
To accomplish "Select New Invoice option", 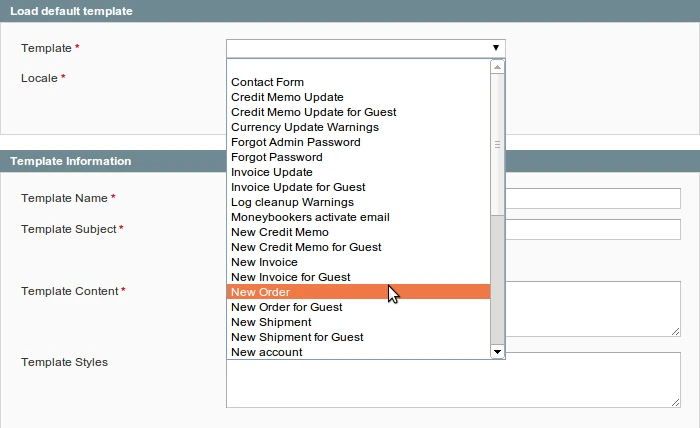I will tap(358, 262).
